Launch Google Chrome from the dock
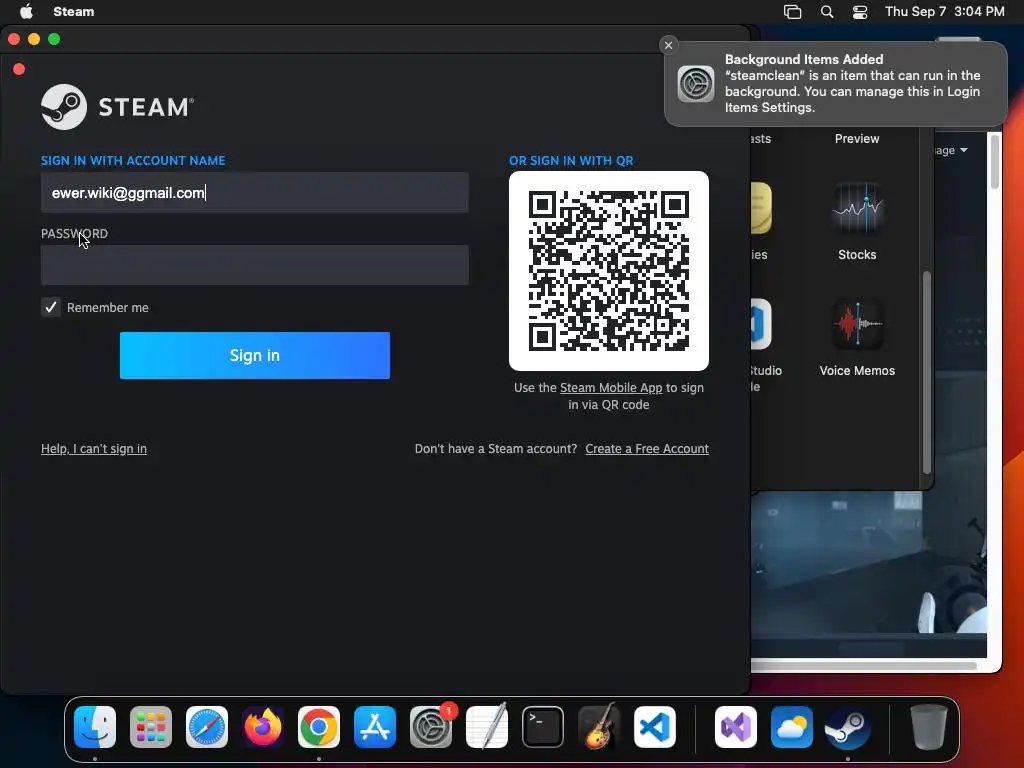Screen dimensions: 1024x768 click(x=319, y=727)
